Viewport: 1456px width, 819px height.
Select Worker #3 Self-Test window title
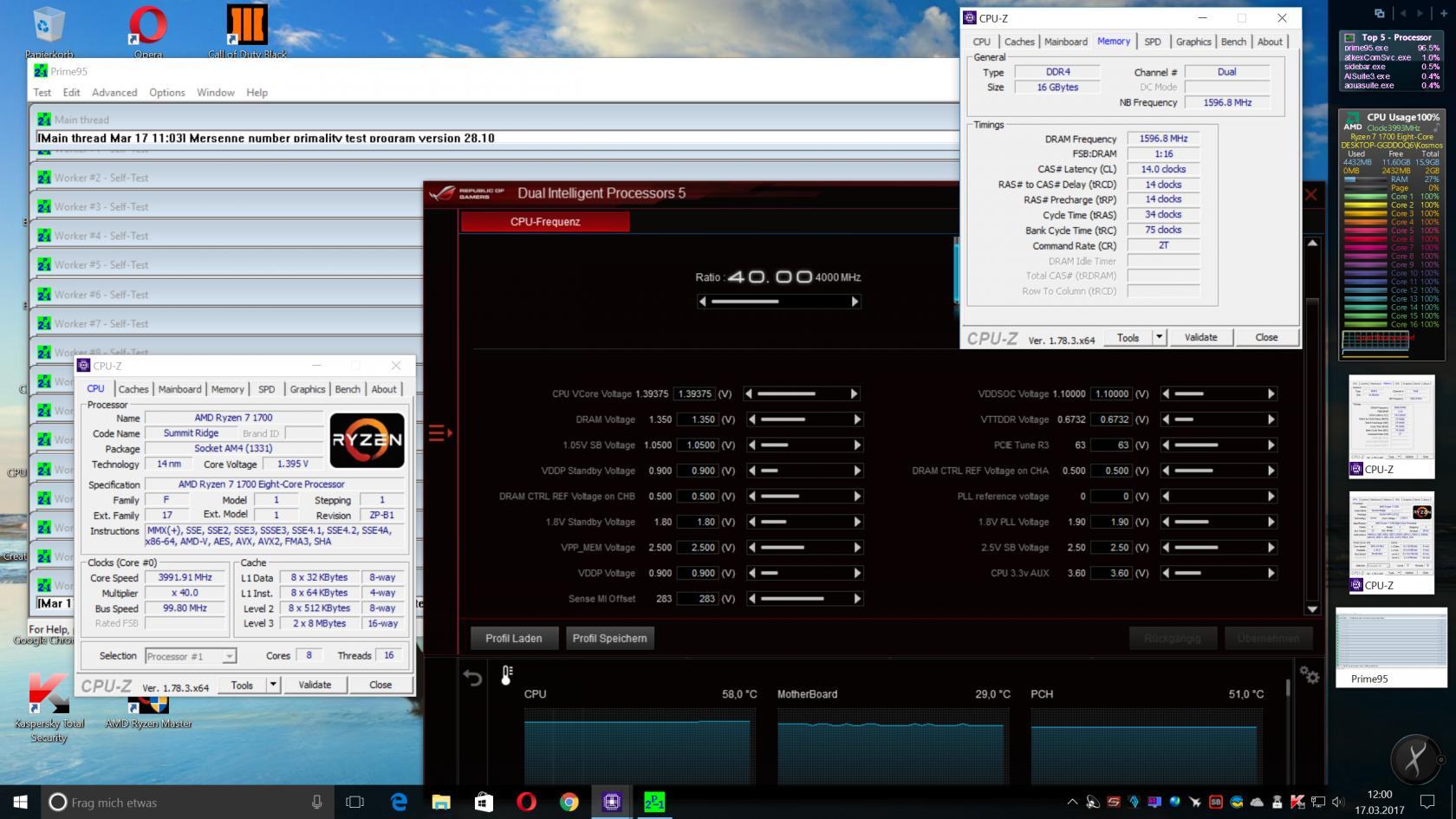tap(101, 206)
